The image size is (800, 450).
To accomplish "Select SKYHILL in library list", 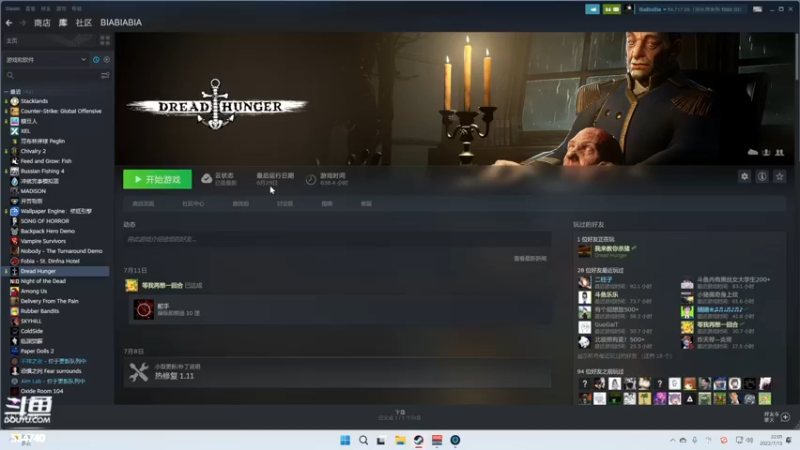I will coord(31,321).
